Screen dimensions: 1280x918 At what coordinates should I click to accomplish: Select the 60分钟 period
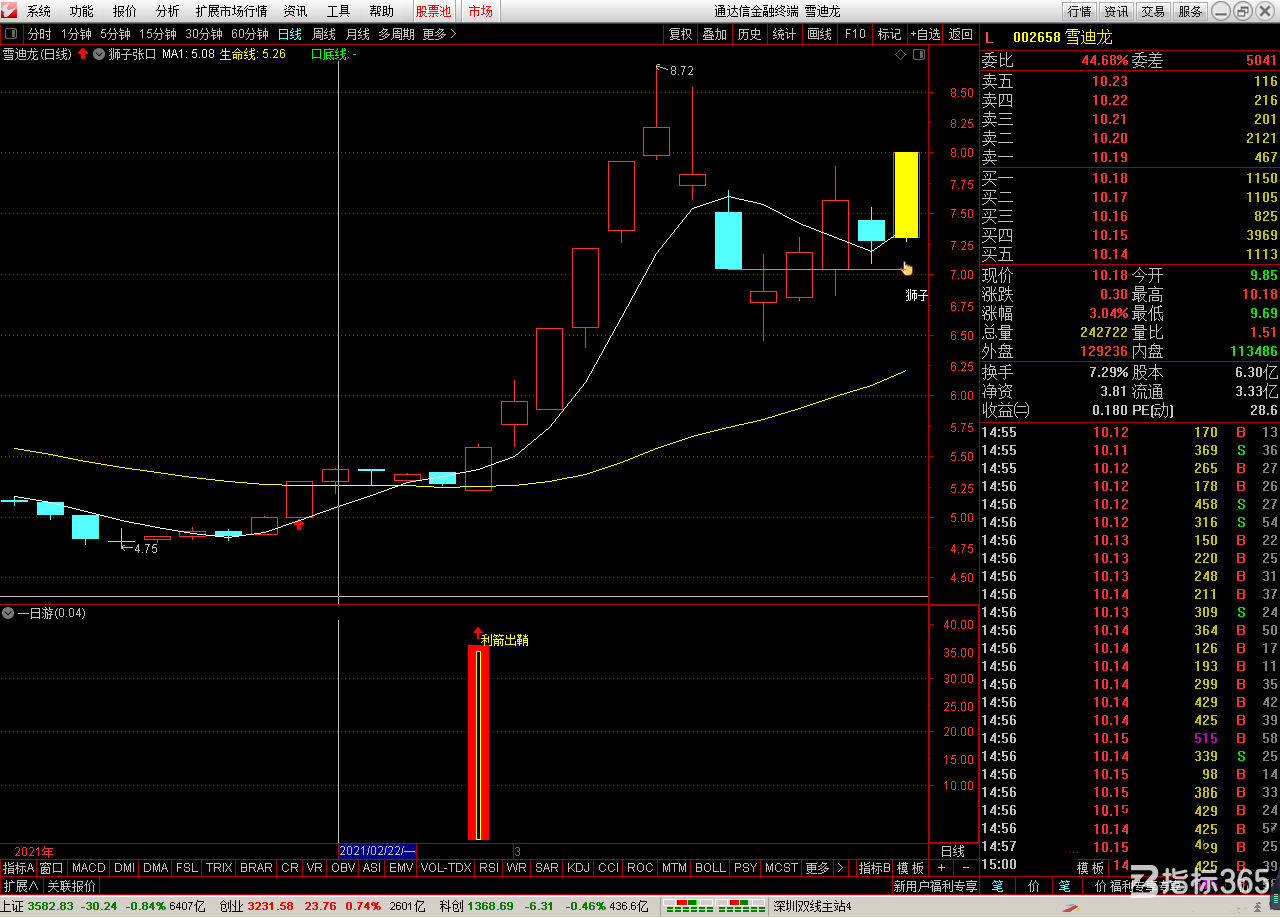(x=249, y=34)
